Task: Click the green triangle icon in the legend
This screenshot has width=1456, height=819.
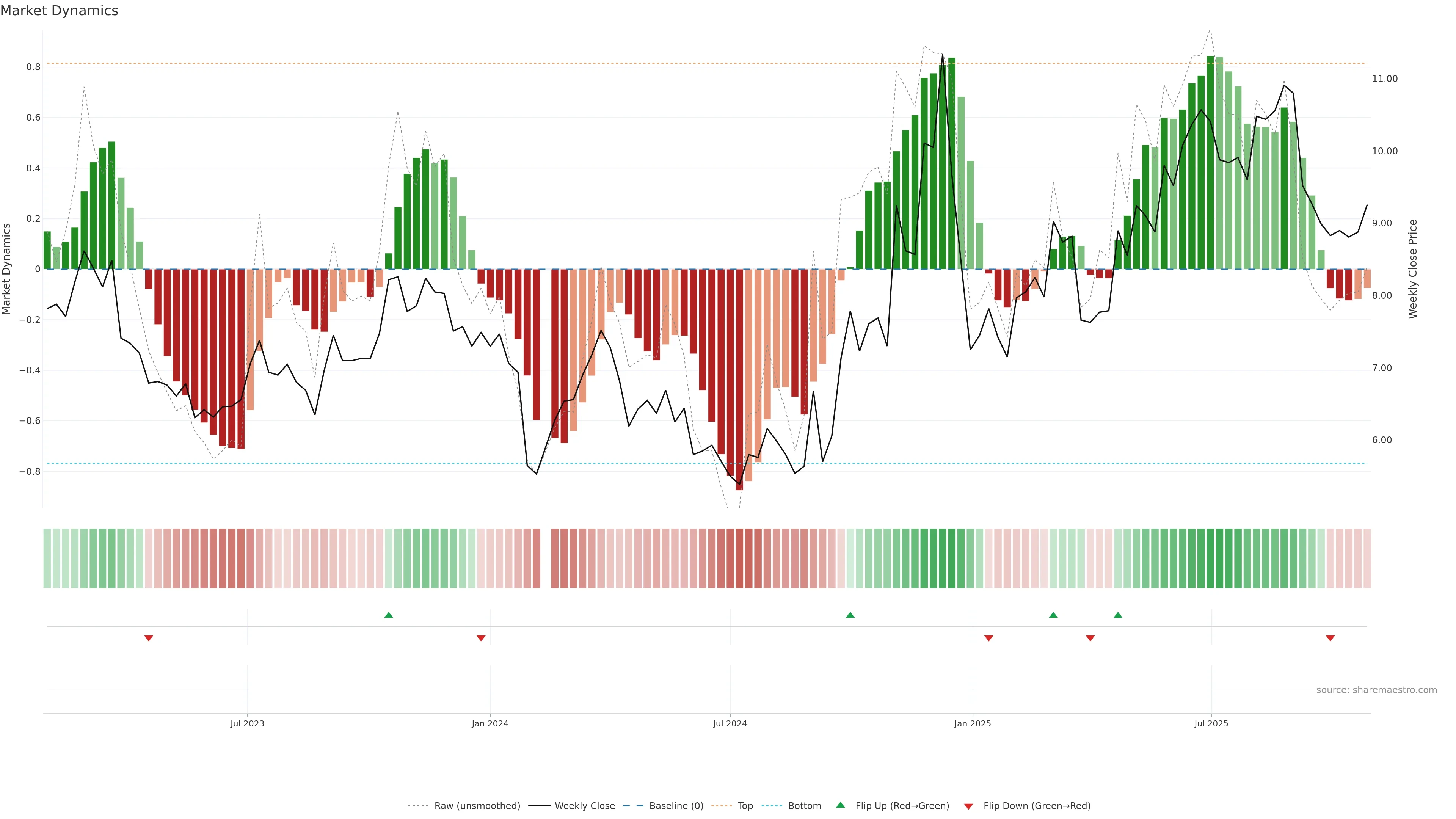Action: pos(841,805)
